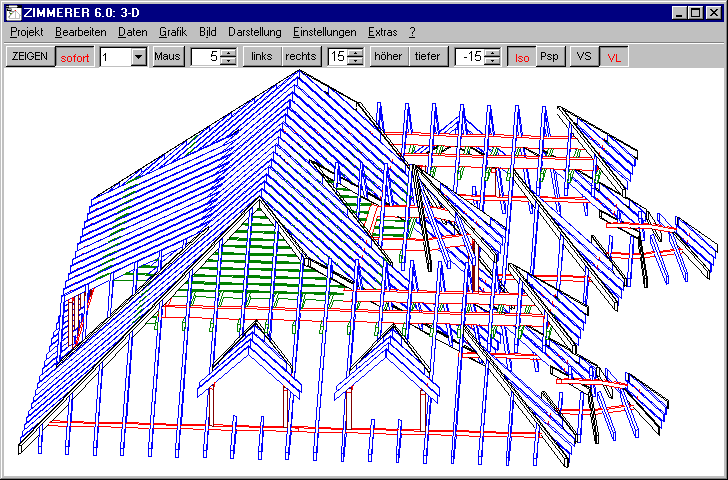Toggle the red sofort button
Screen dimensions: 728x480
[75, 57]
